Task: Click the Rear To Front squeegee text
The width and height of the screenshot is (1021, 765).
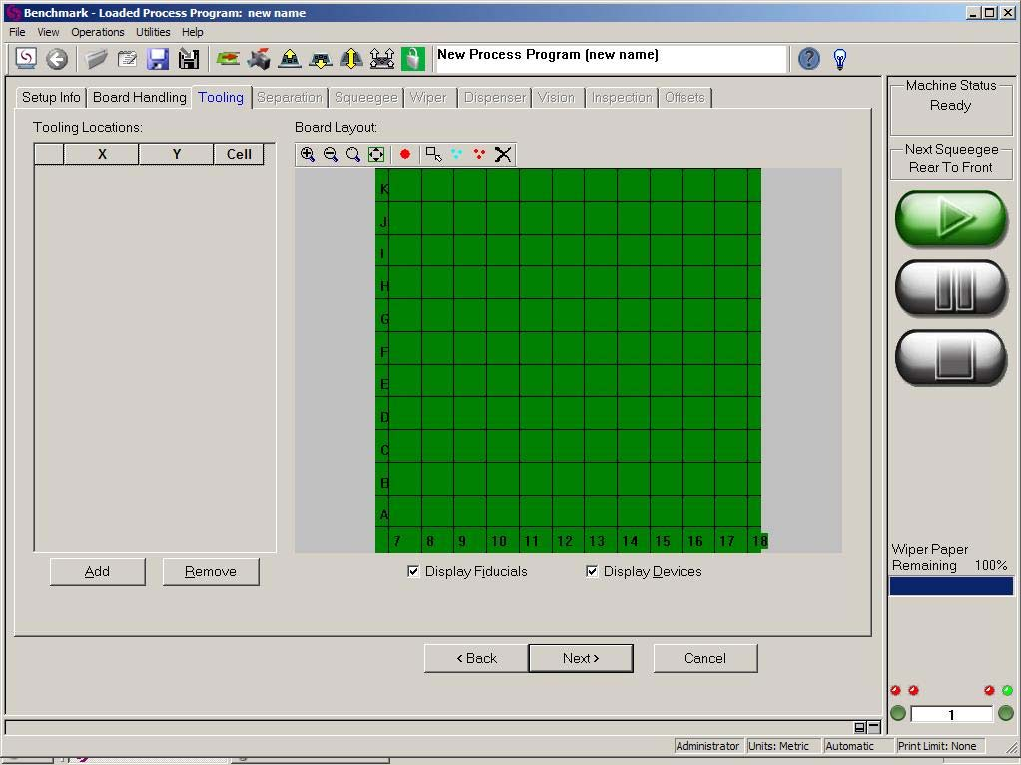Action: pyautogui.click(x=951, y=167)
